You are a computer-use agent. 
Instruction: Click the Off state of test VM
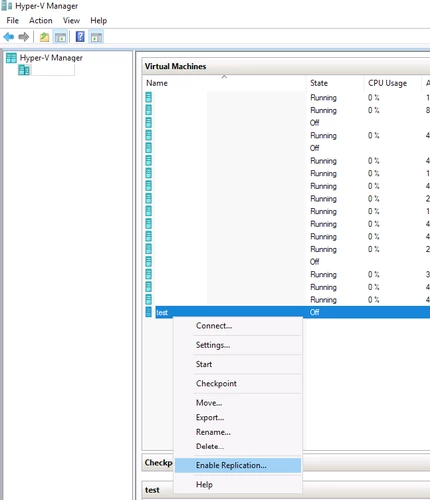pos(315,312)
